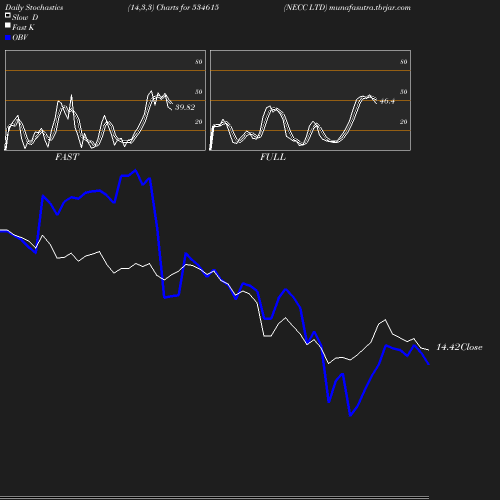Image resolution: width=500 pixels, height=500 pixels.
Task: Click the 80 level label in FULL chart
Action: tap(404, 62)
